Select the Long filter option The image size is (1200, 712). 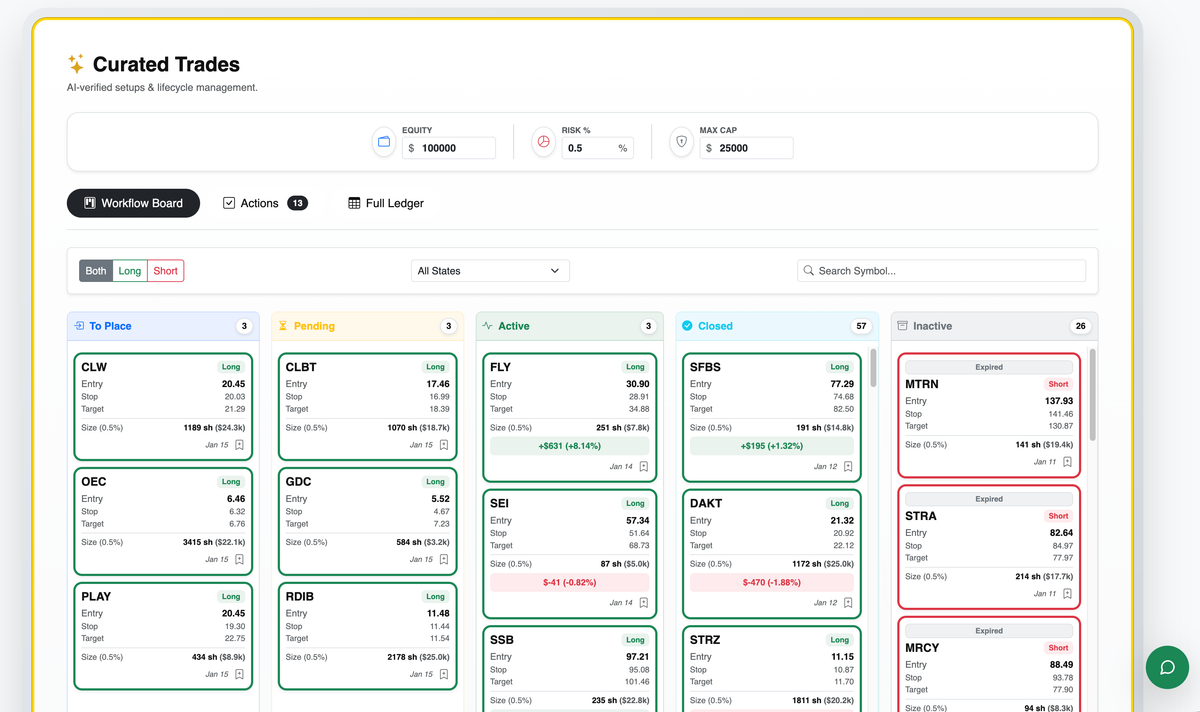click(129, 270)
